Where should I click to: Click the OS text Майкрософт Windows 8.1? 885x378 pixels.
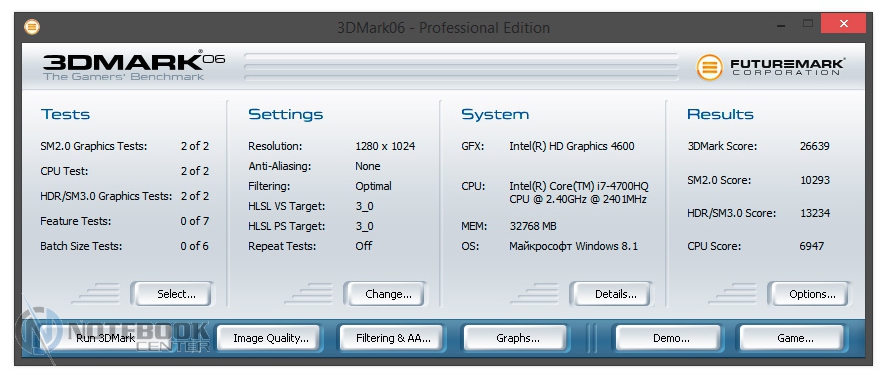(573, 246)
